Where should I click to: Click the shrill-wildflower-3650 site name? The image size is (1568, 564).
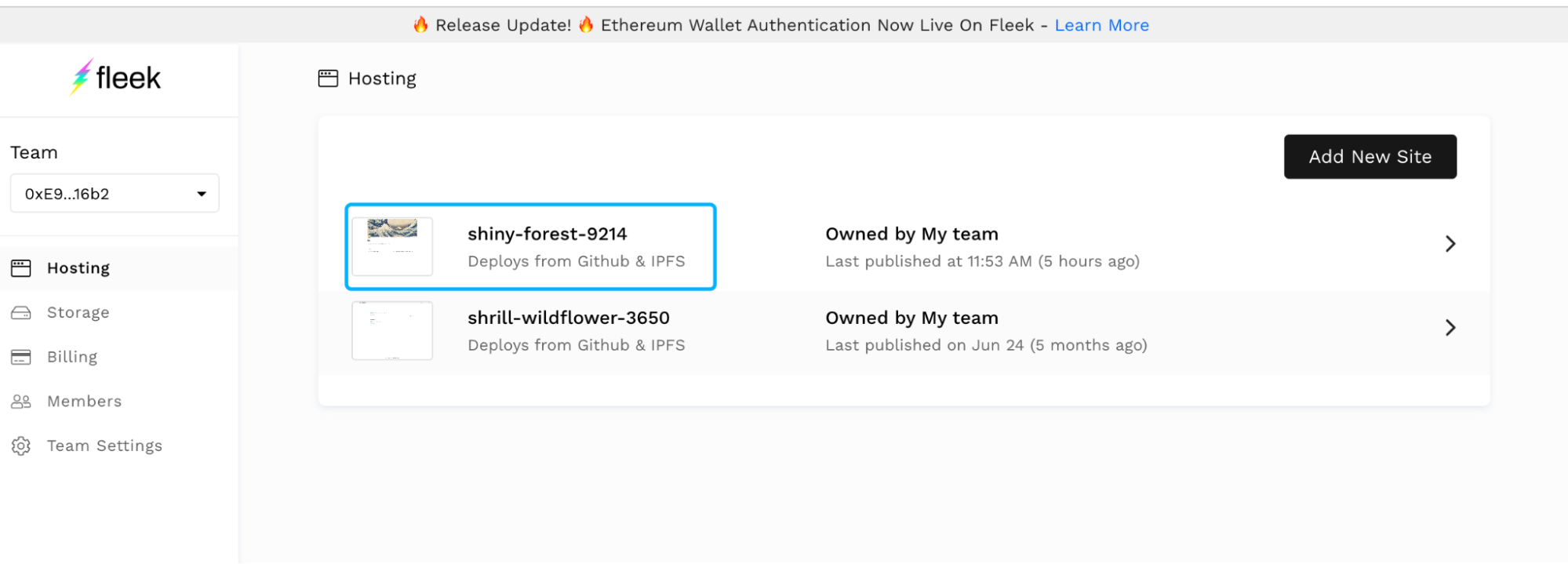coord(568,318)
